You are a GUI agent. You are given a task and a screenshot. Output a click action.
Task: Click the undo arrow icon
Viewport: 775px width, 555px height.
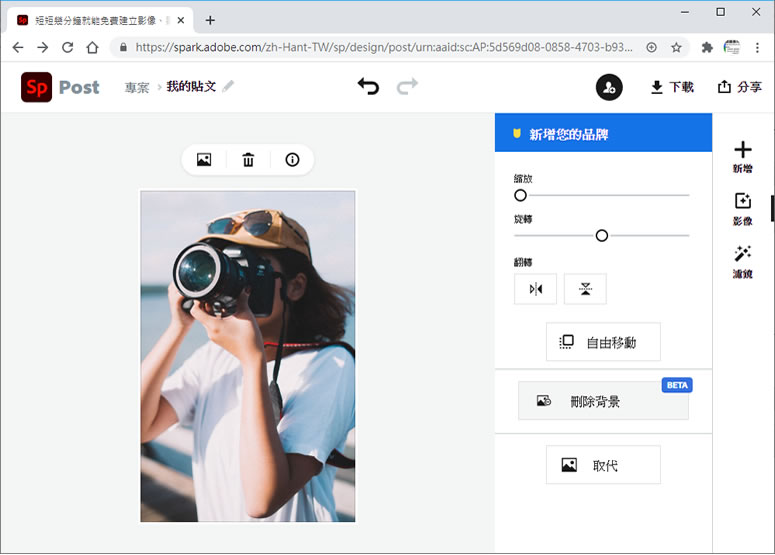[368, 87]
